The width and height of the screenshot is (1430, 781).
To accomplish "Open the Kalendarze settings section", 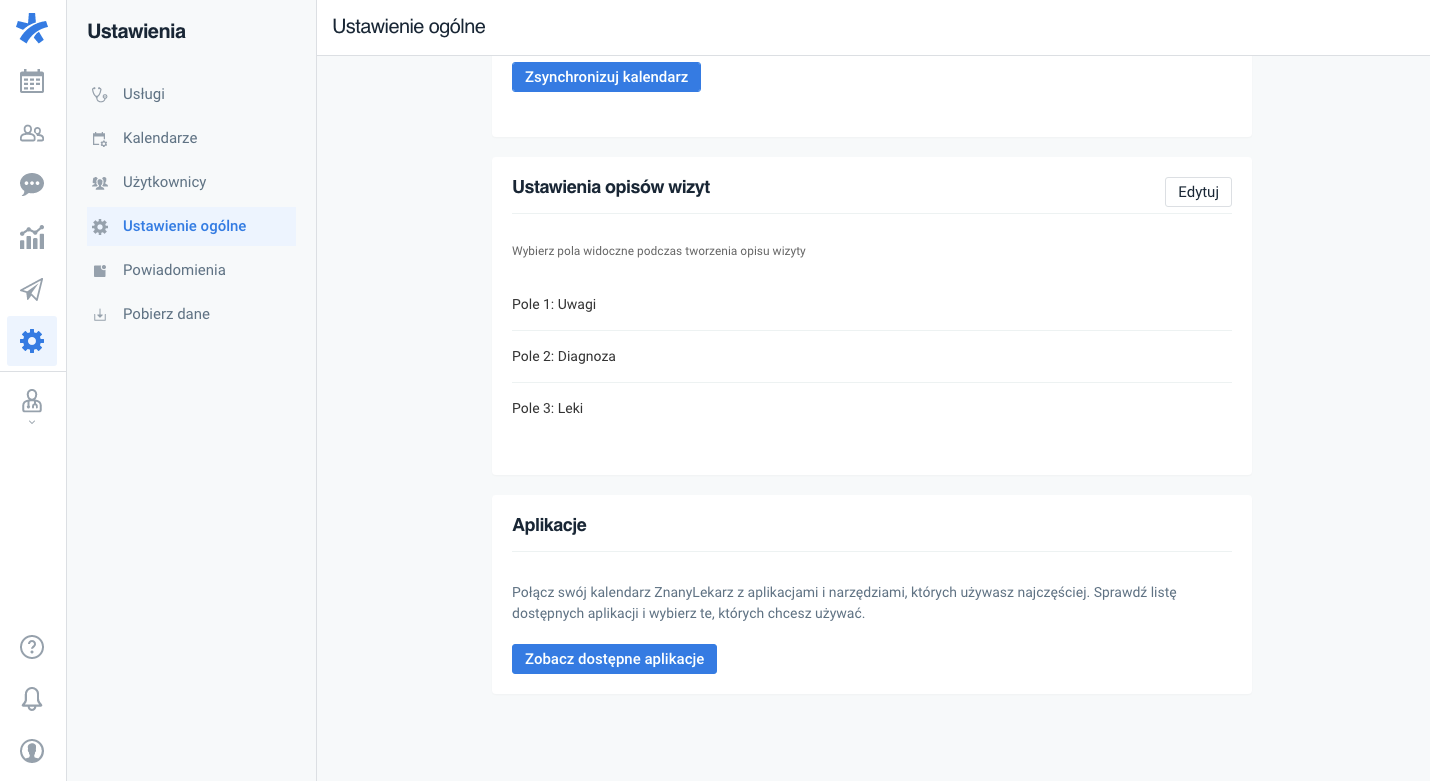I will tap(191, 138).
